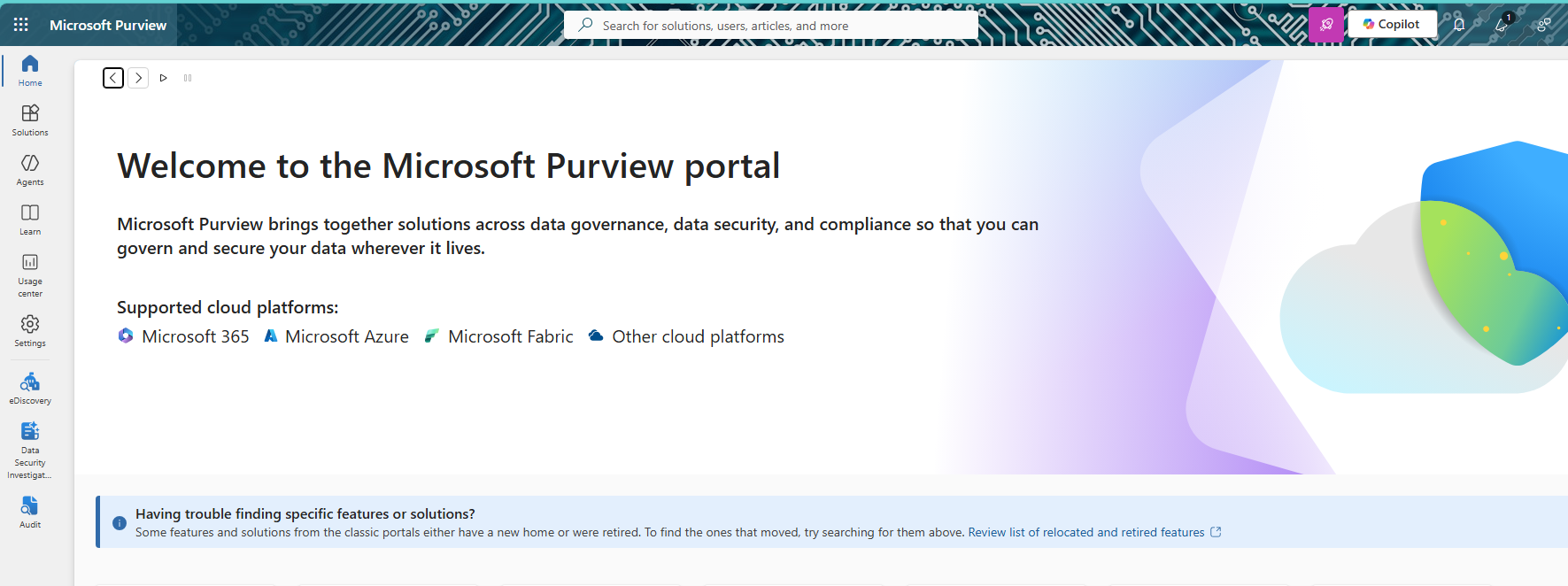Click the info icon in the banner

coord(120,523)
